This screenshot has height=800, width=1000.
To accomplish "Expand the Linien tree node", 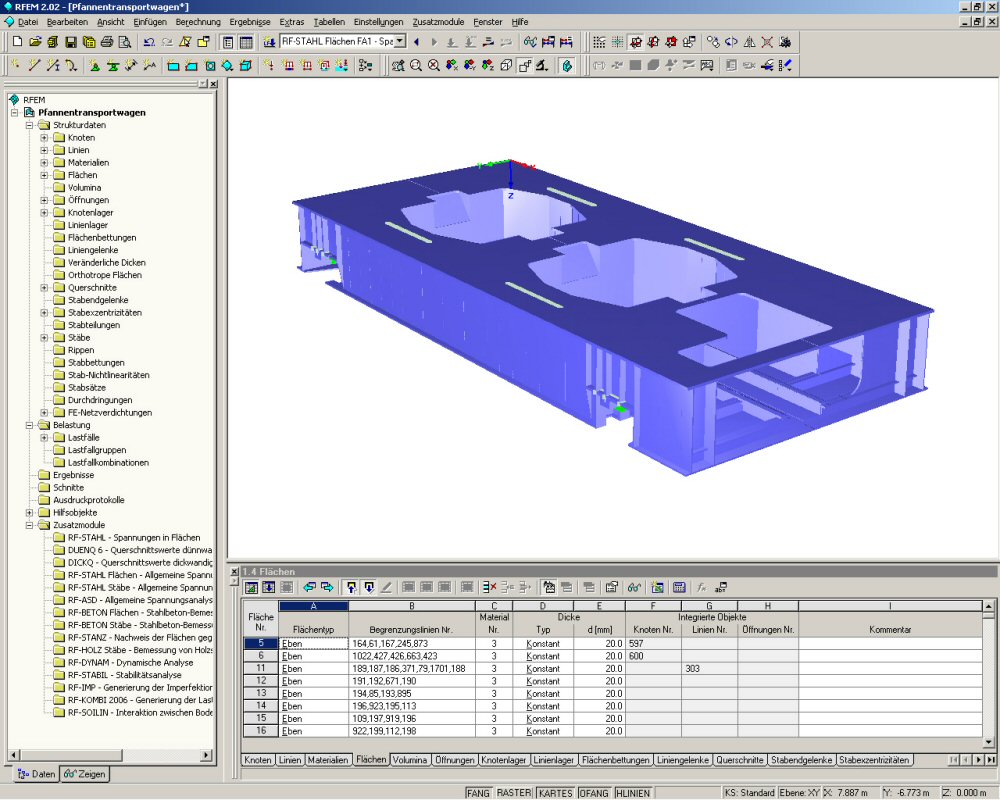I will pyautogui.click(x=44, y=150).
